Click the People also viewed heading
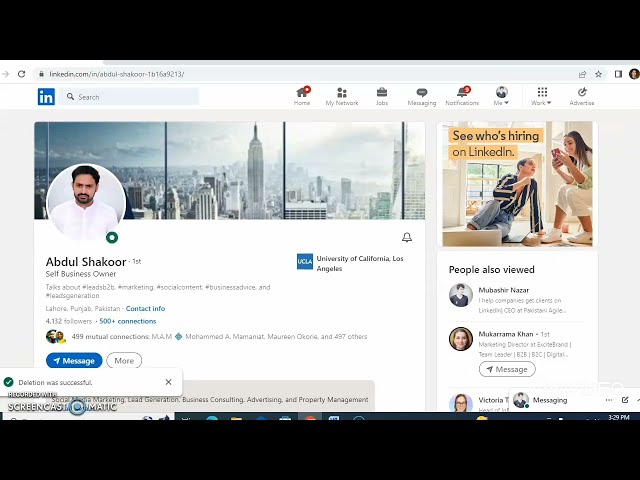 [x=491, y=270]
